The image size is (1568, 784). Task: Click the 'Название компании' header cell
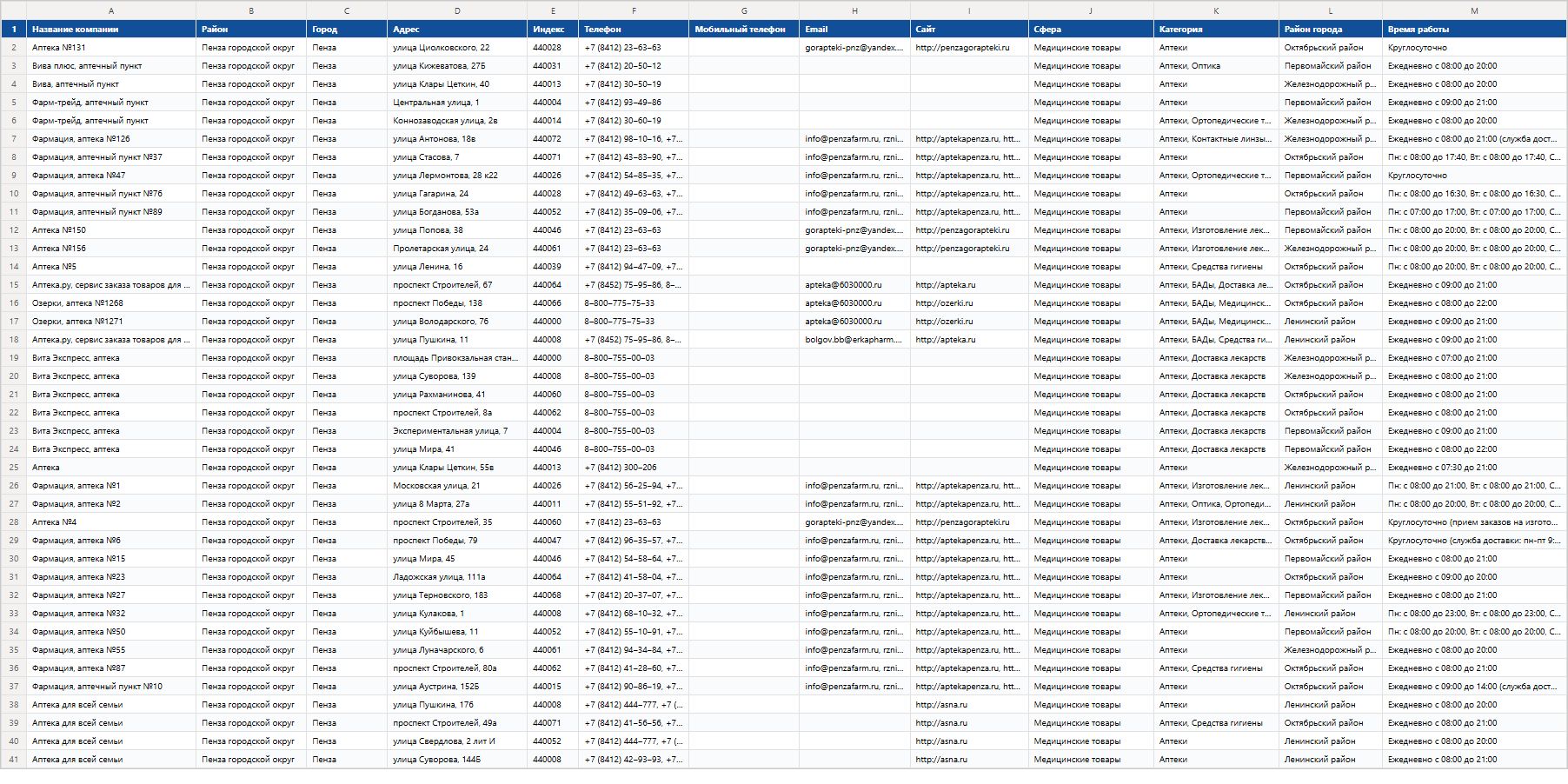point(111,29)
